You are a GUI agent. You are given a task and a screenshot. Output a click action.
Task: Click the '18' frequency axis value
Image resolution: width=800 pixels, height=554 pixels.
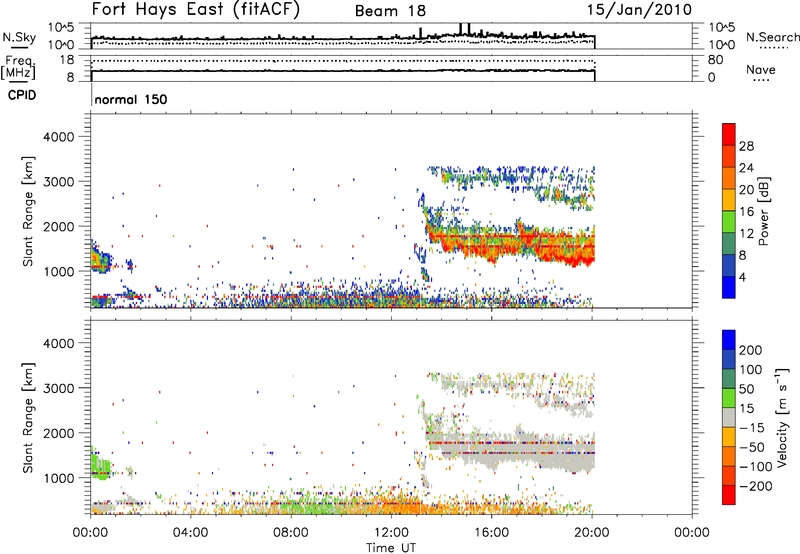pyautogui.click(x=67, y=60)
